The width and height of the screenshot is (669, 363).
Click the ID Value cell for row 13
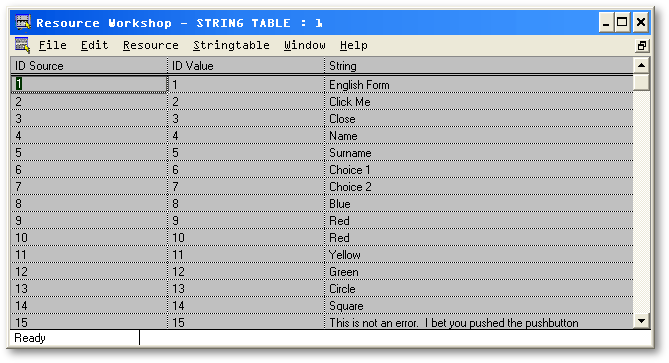point(246,289)
